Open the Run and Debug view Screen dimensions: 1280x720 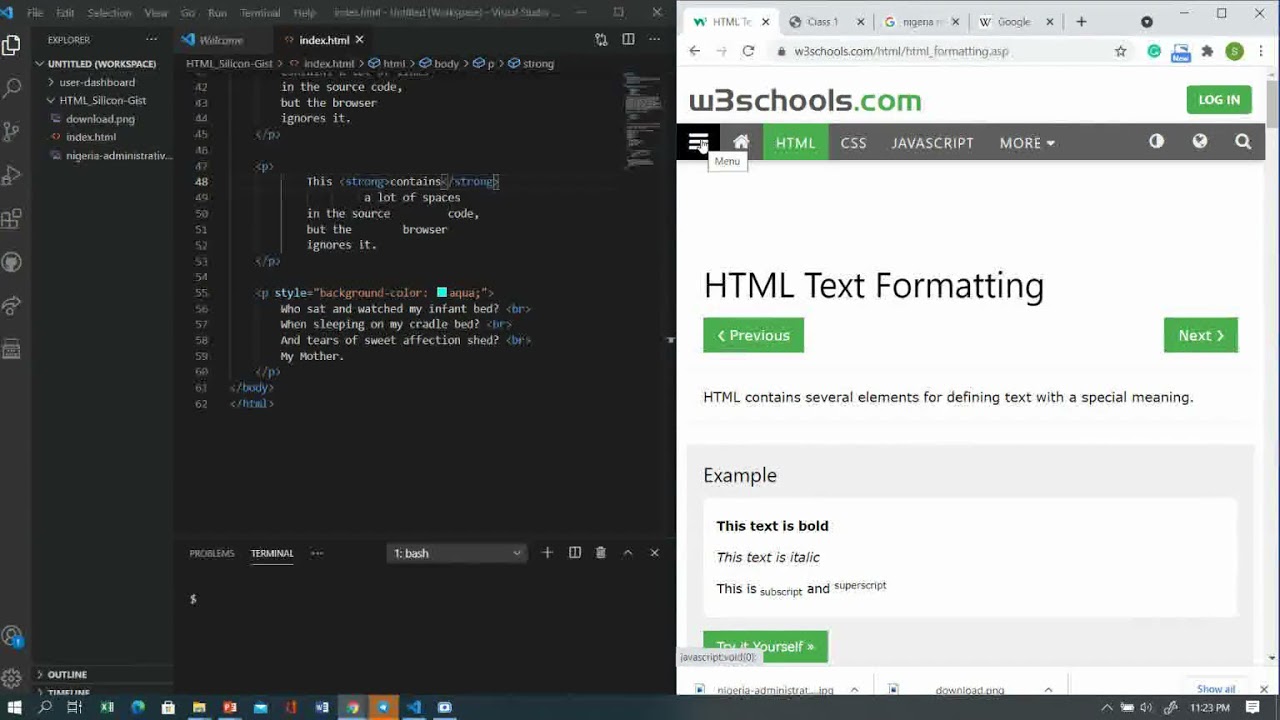coord(12,175)
